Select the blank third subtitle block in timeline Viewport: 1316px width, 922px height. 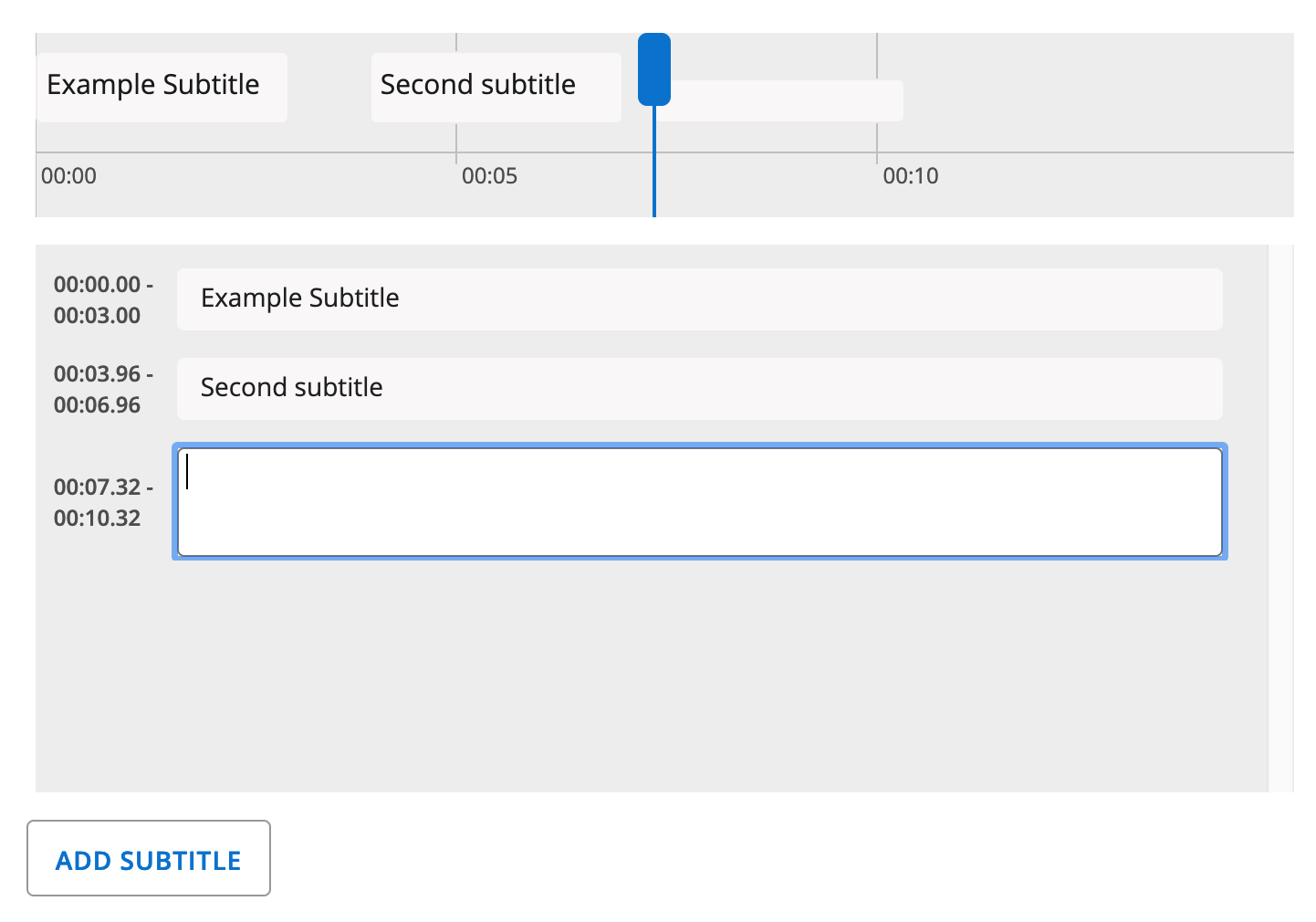pos(785,100)
